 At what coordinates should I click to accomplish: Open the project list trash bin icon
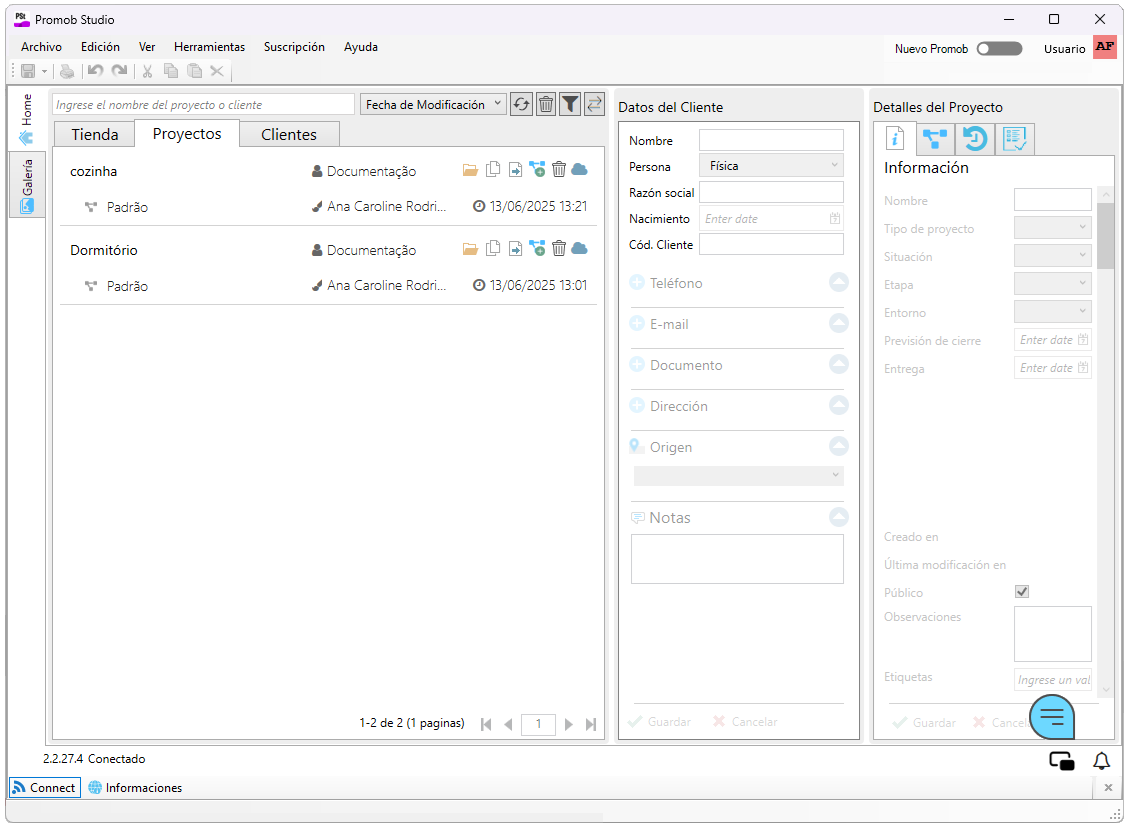pyautogui.click(x=546, y=104)
